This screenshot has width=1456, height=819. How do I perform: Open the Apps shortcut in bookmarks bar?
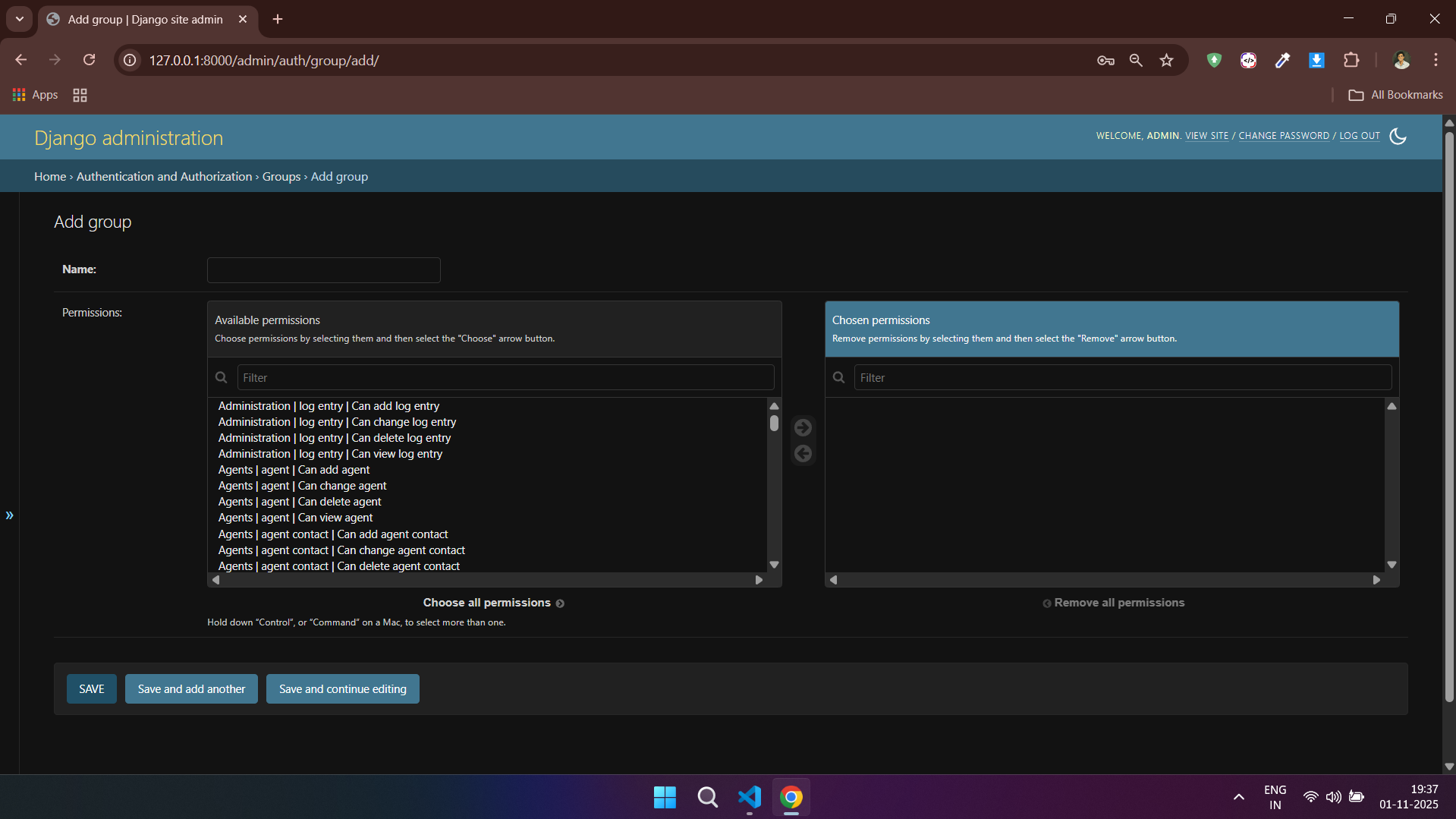coord(35,95)
